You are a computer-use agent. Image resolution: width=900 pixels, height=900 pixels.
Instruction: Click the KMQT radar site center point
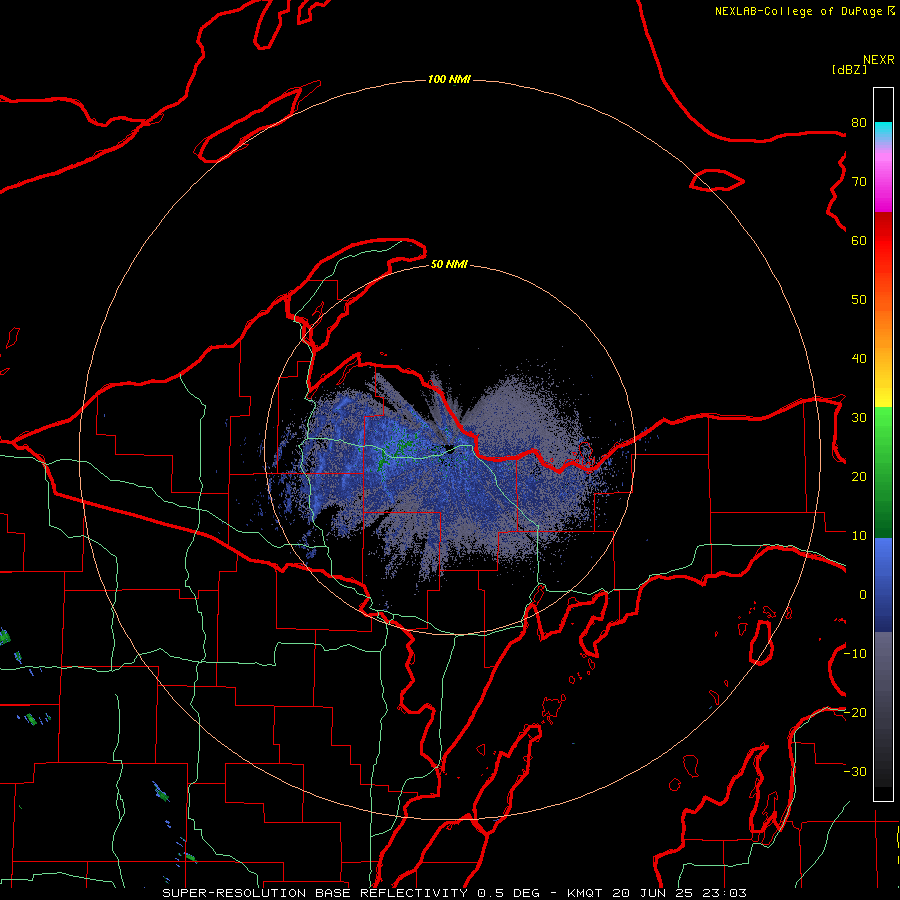449,451
